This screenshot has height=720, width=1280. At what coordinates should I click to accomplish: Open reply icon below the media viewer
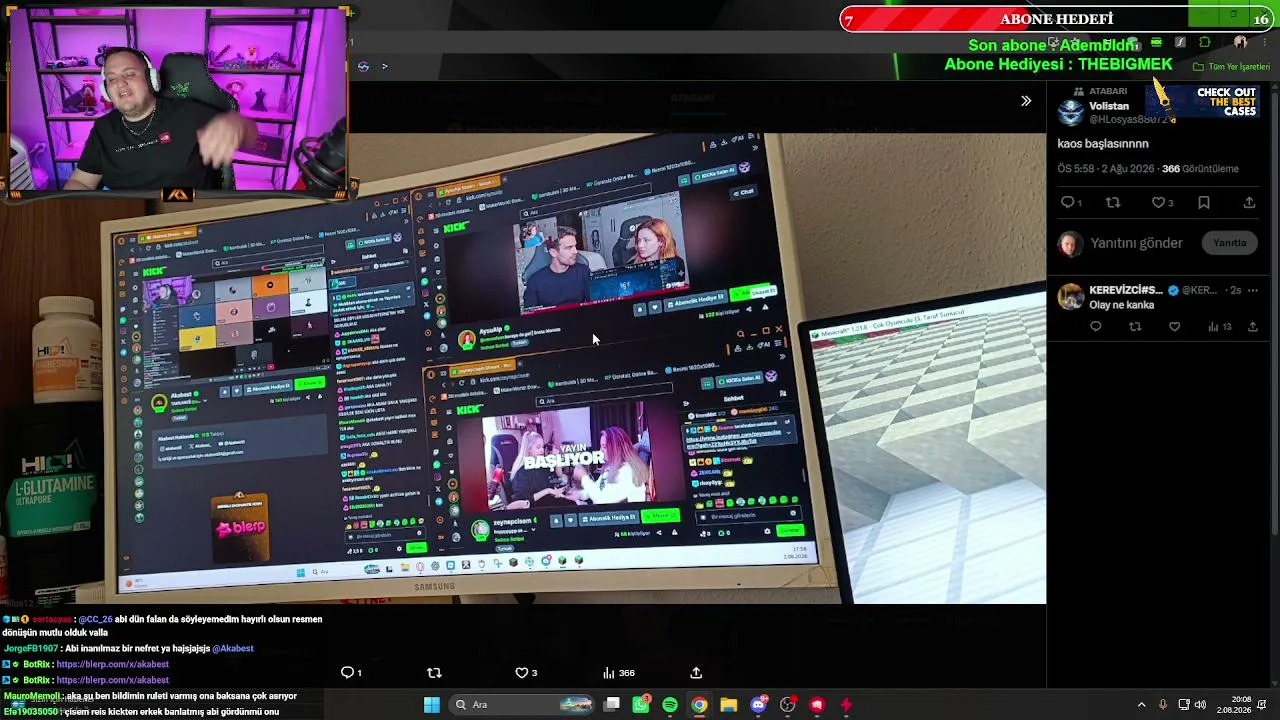351,673
